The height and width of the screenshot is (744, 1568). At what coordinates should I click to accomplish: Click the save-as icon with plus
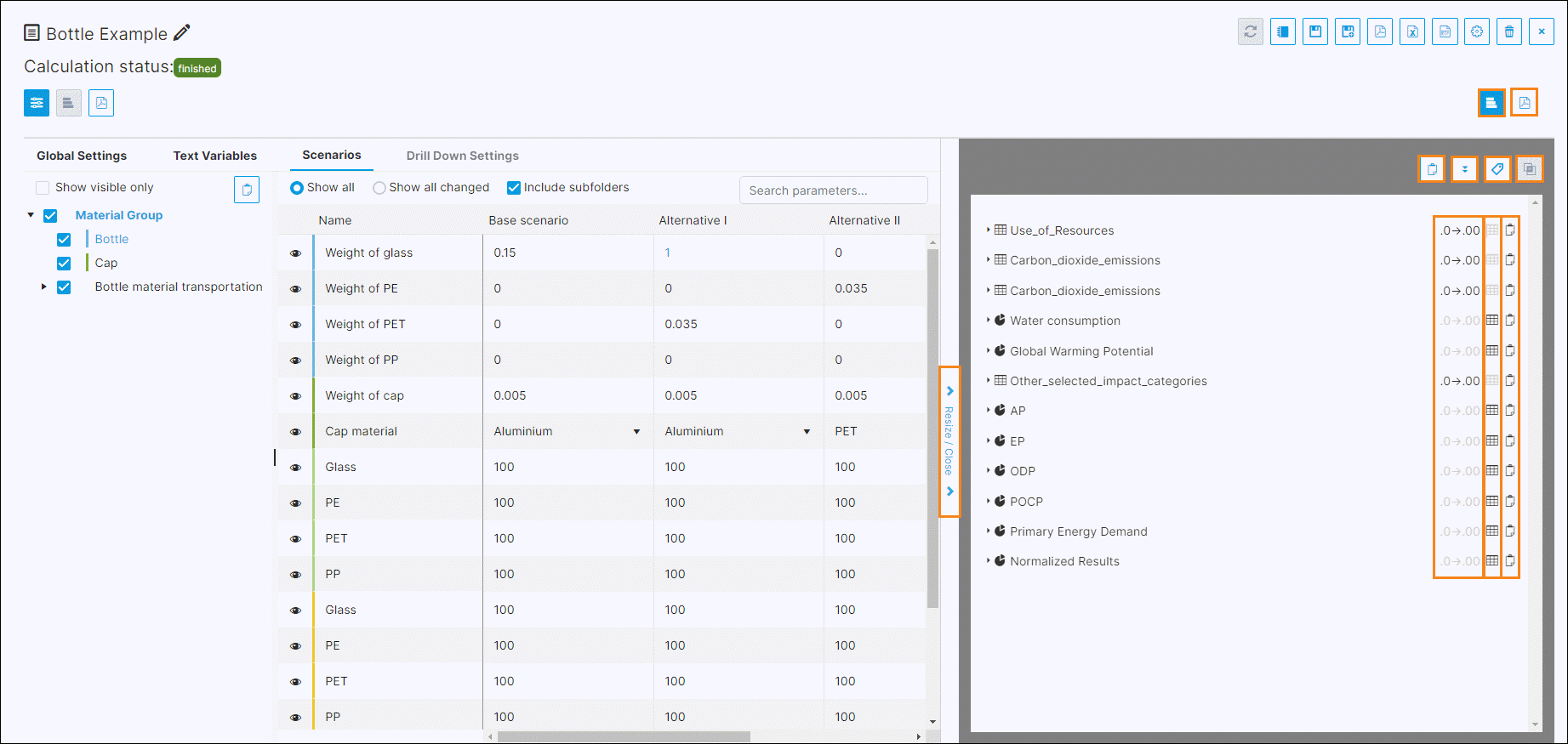click(x=1348, y=31)
